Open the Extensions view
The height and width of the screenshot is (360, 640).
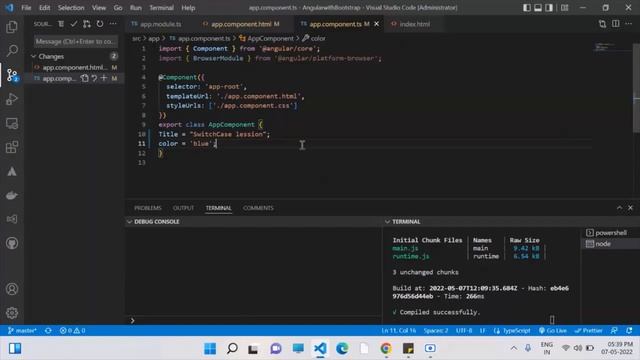click(12, 147)
